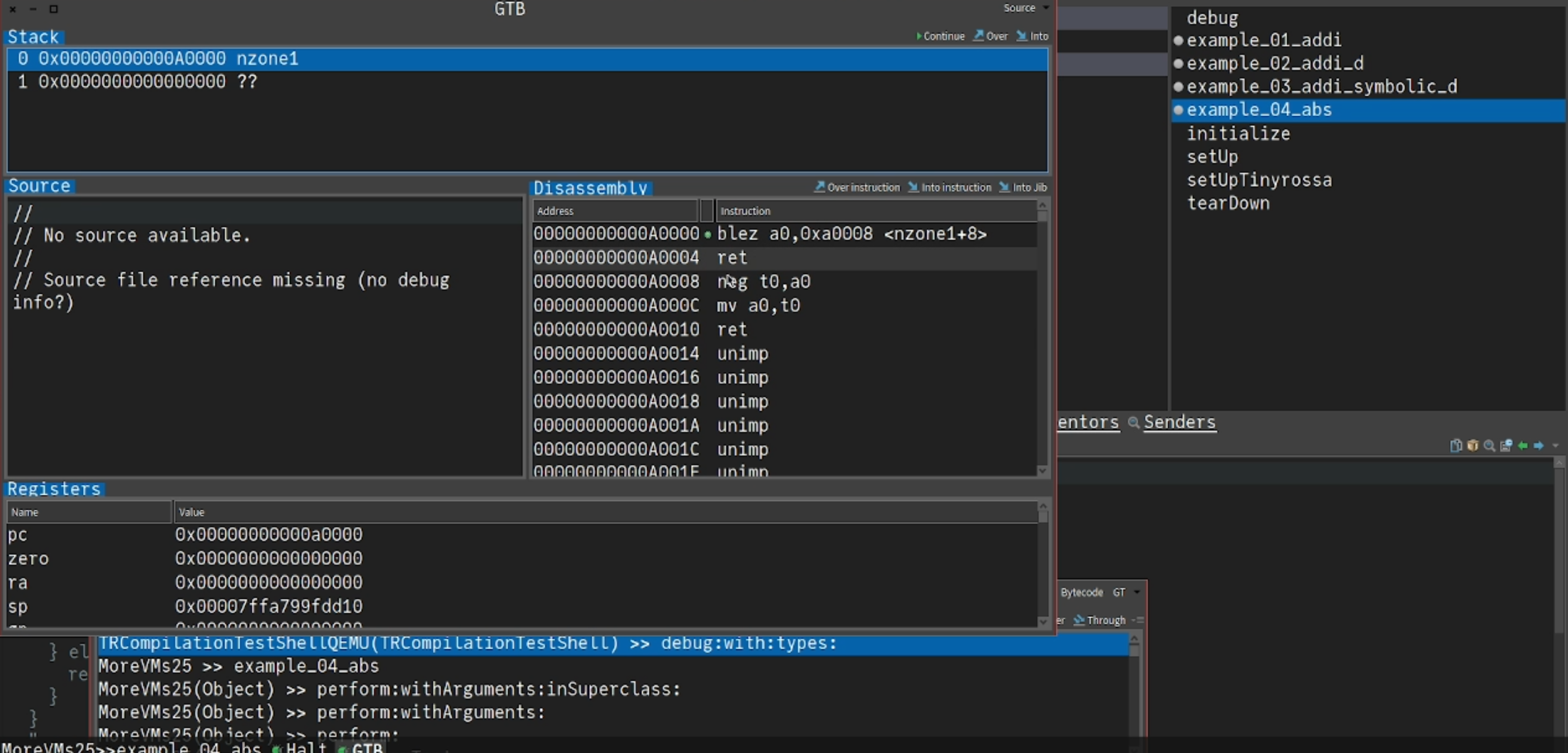Select the unimp instruction at A001C
This screenshot has width=1568, height=753.
click(784, 449)
